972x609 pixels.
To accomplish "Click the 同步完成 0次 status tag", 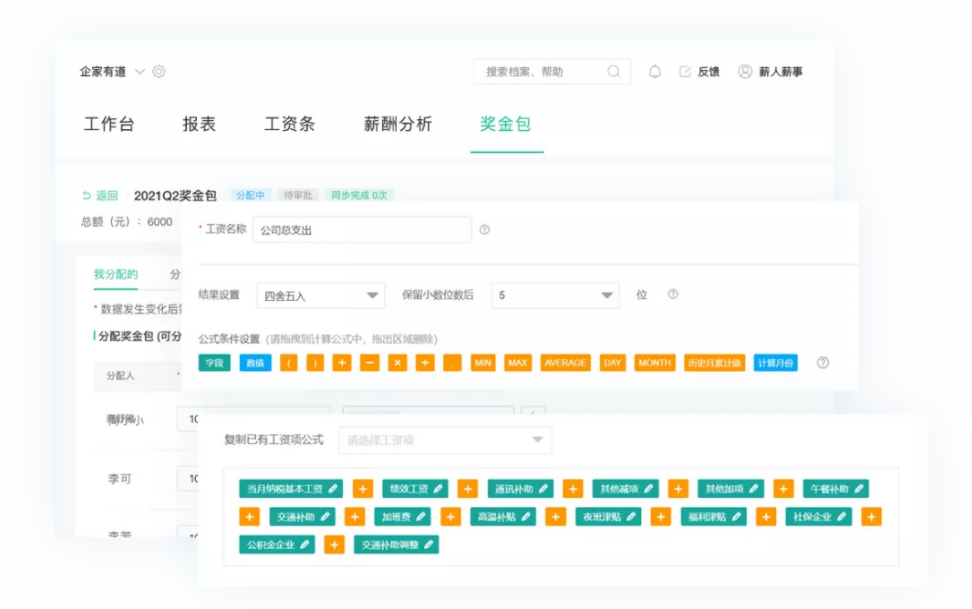I will tap(360, 195).
